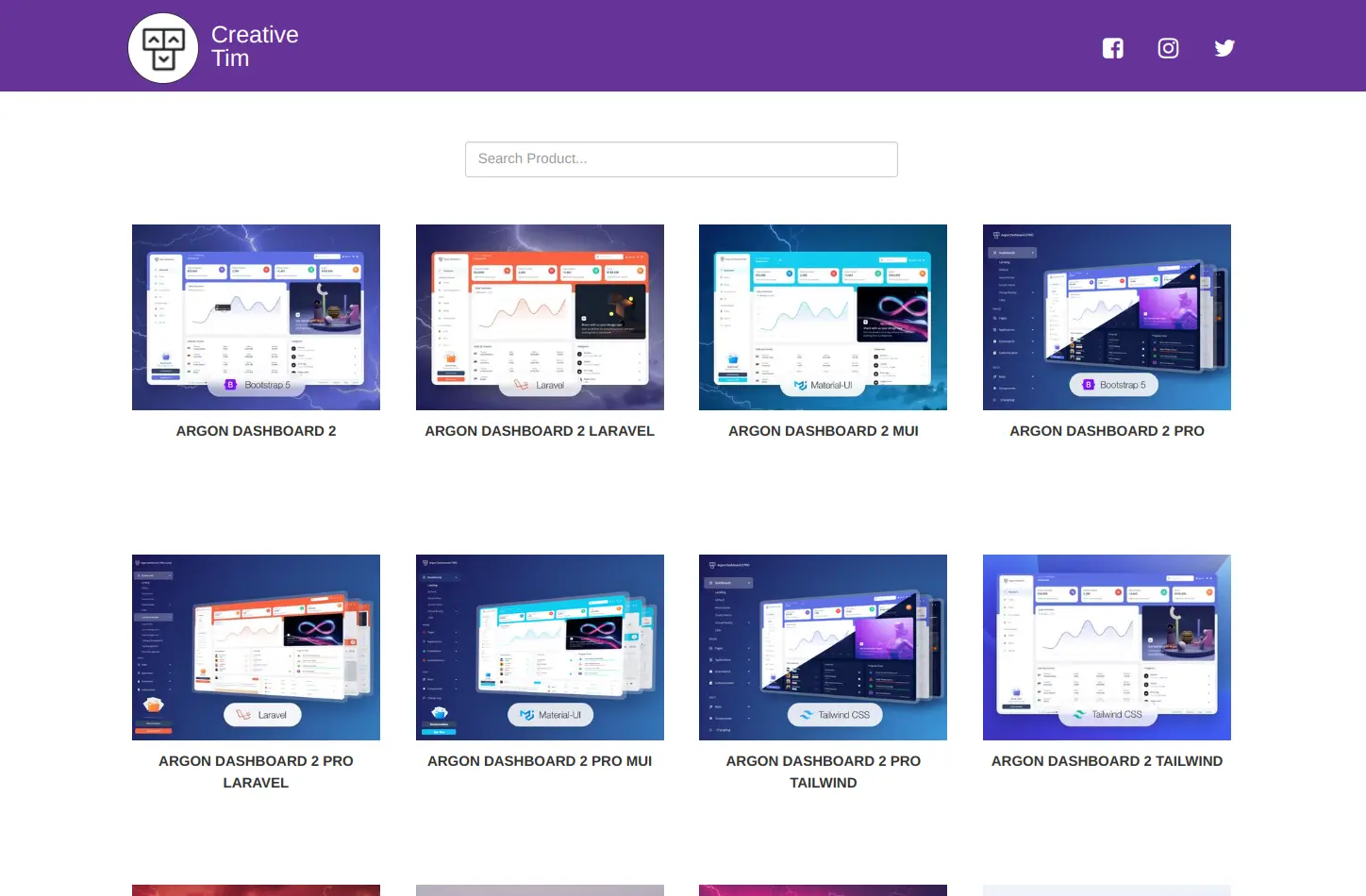Screen dimensions: 1366x896
Task: Click the 'ARGON DASHBOARD 2' title
Action: (256, 431)
